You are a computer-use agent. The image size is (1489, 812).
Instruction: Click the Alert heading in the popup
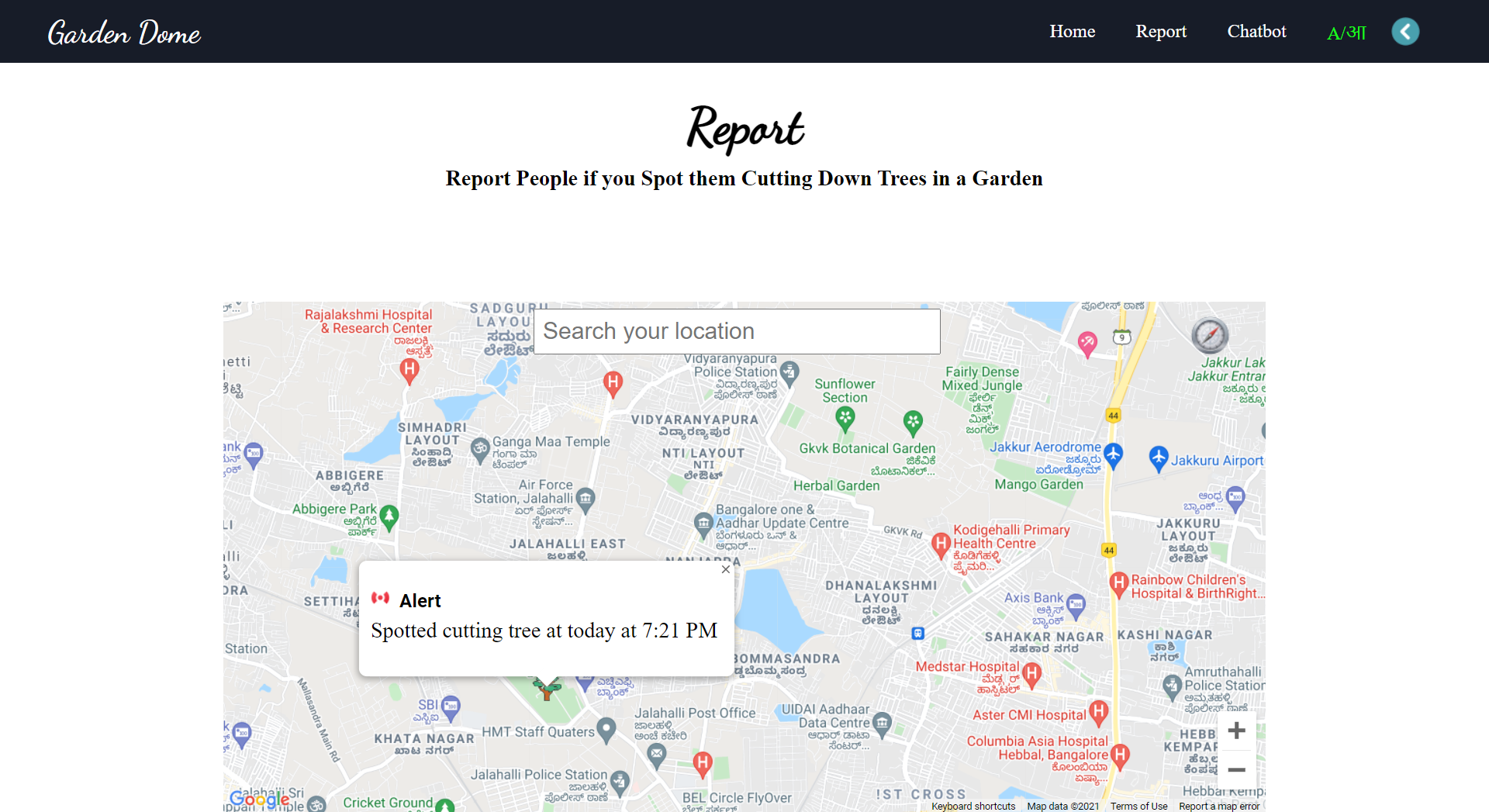pyautogui.click(x=420, y=601)
